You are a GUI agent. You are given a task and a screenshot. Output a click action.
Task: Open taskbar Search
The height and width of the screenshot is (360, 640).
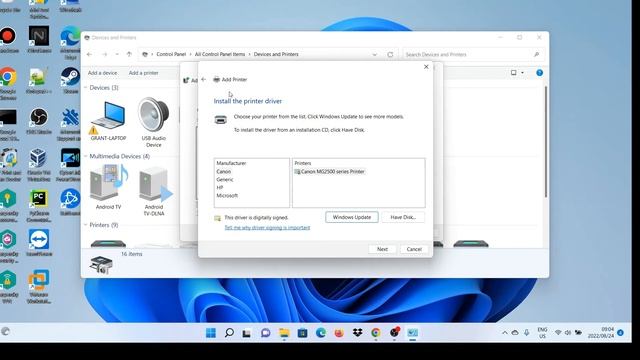[229, 333]
